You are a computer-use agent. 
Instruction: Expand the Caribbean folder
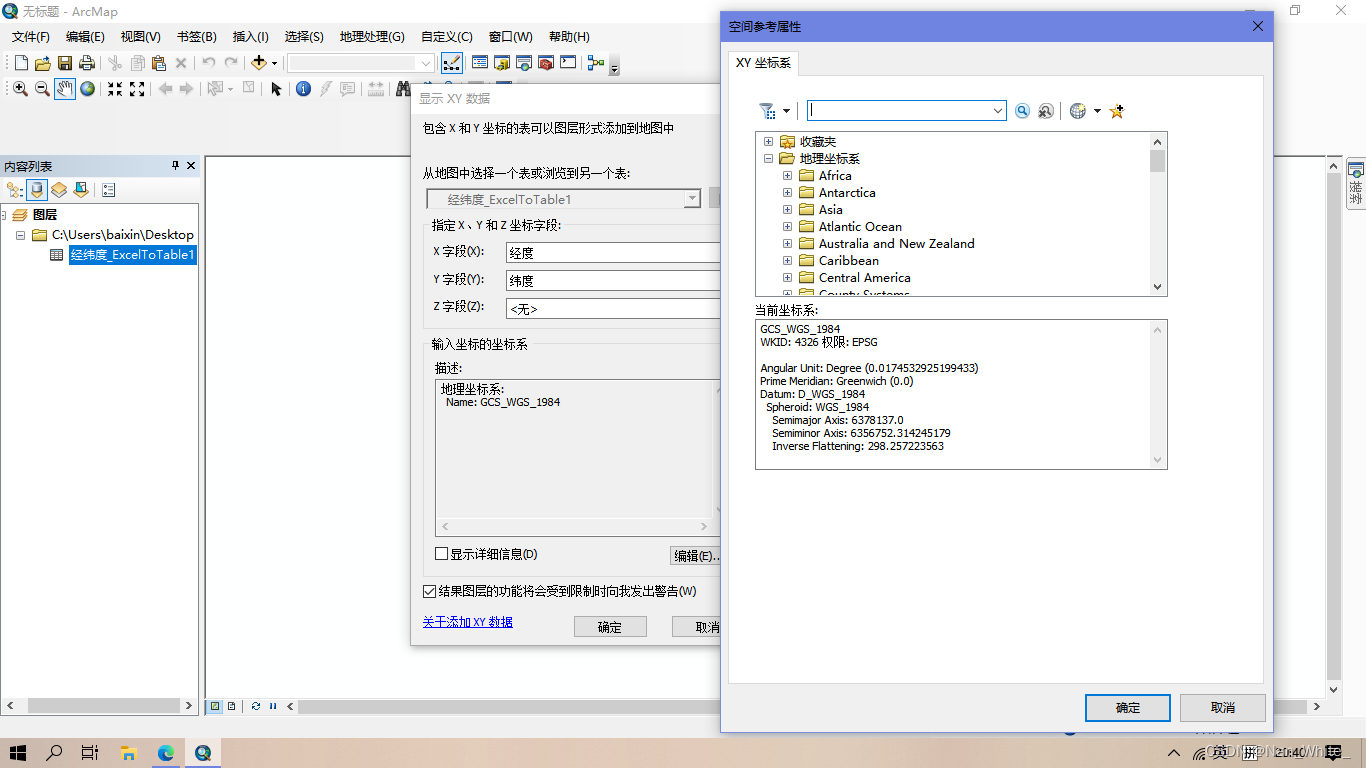click(x=787, y=260)
